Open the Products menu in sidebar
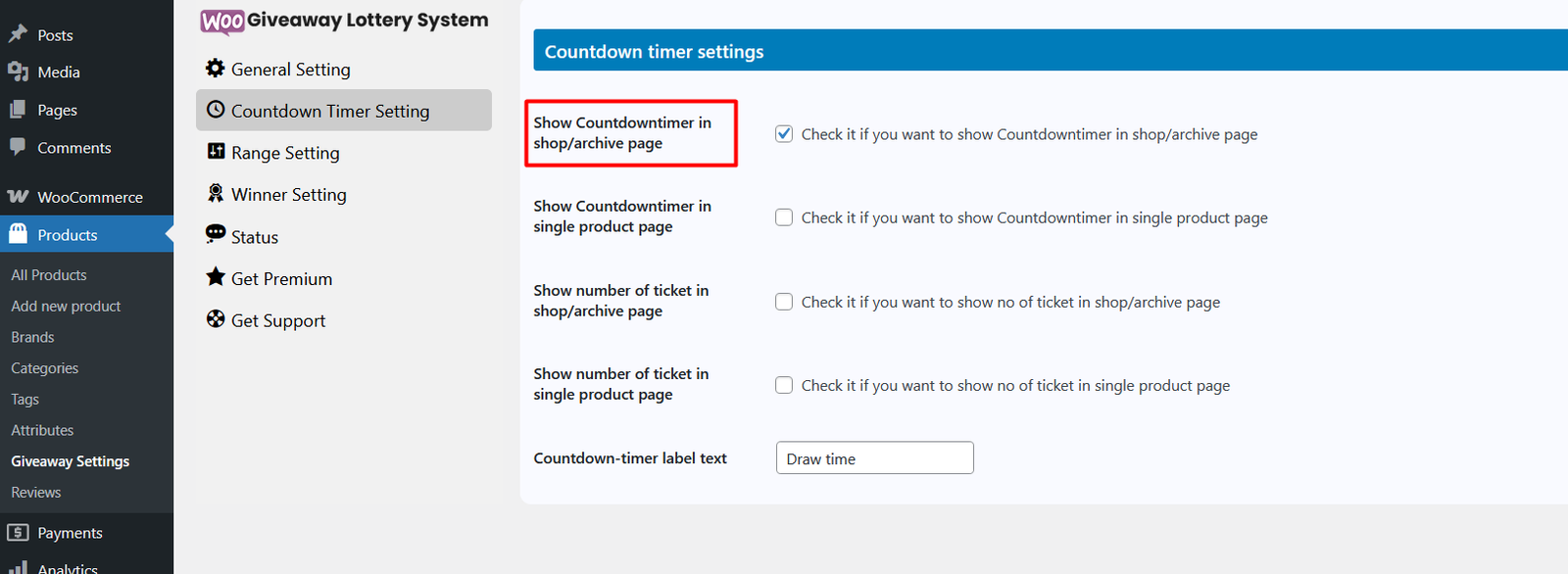 pos(67,235)
